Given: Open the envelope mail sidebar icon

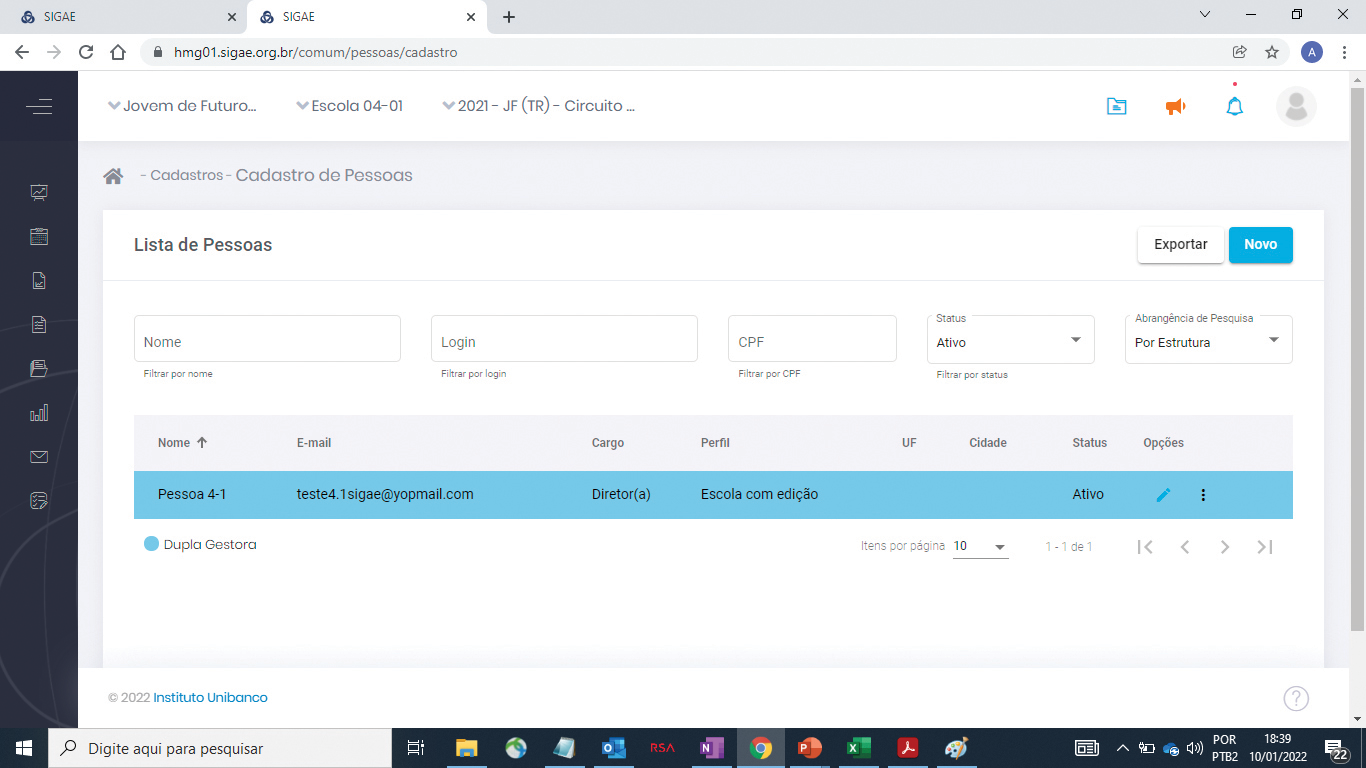Looking at the screenshot, I should (39, 457).
